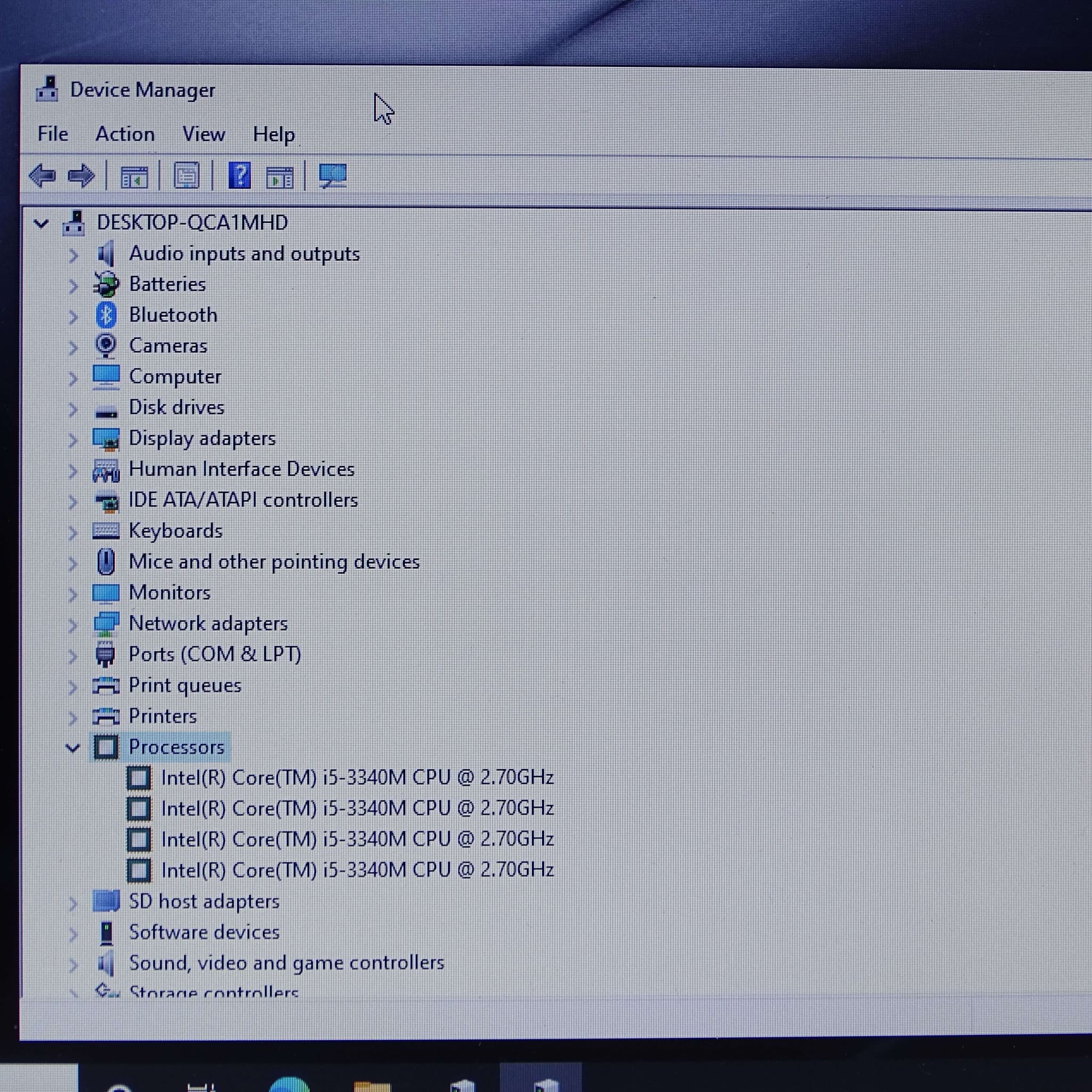Click the Scan for hardware changes monitor icon

[x=333, y=176]
